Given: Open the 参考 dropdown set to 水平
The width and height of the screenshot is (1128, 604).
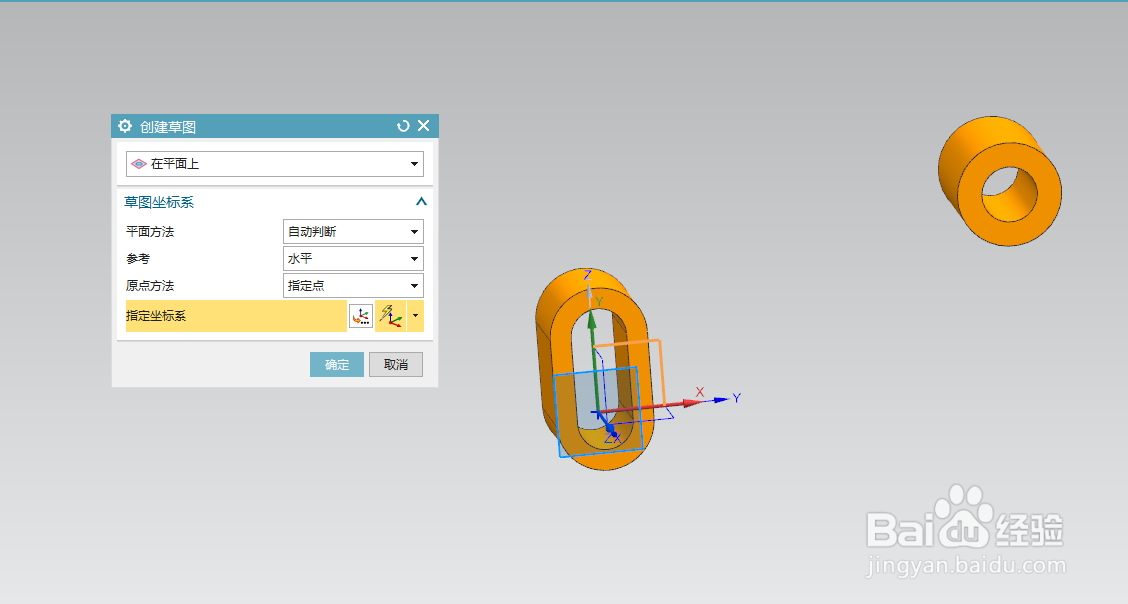Looking at the screenshot, I should pos(353,258).
